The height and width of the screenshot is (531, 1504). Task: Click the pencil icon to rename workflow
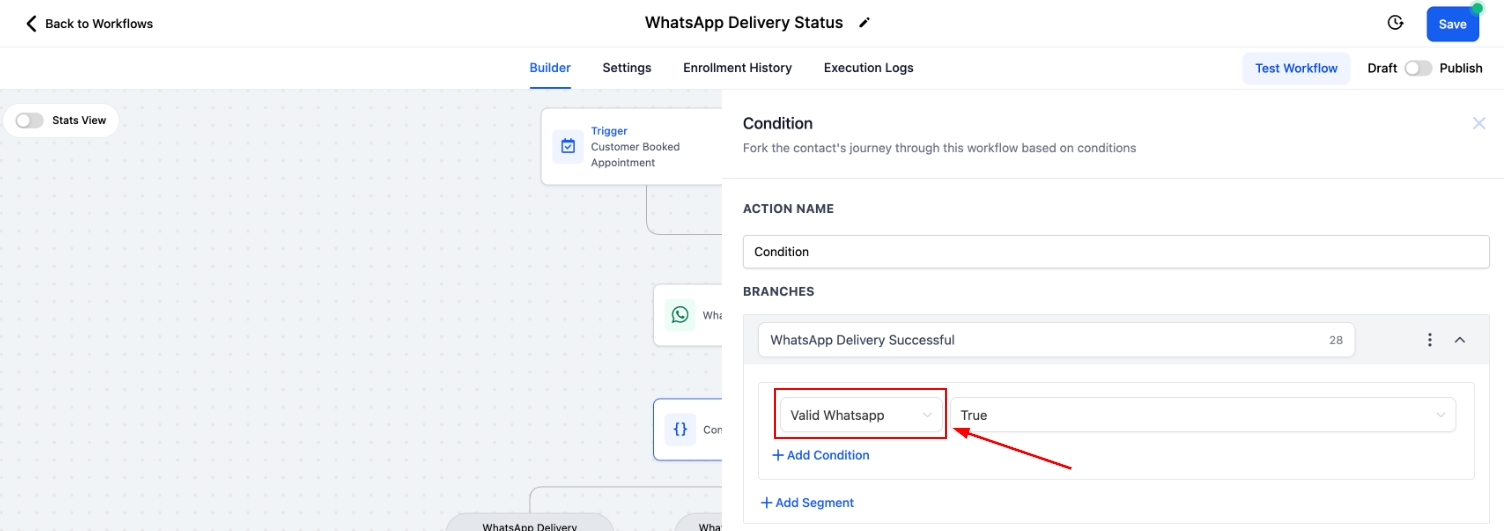865,23
